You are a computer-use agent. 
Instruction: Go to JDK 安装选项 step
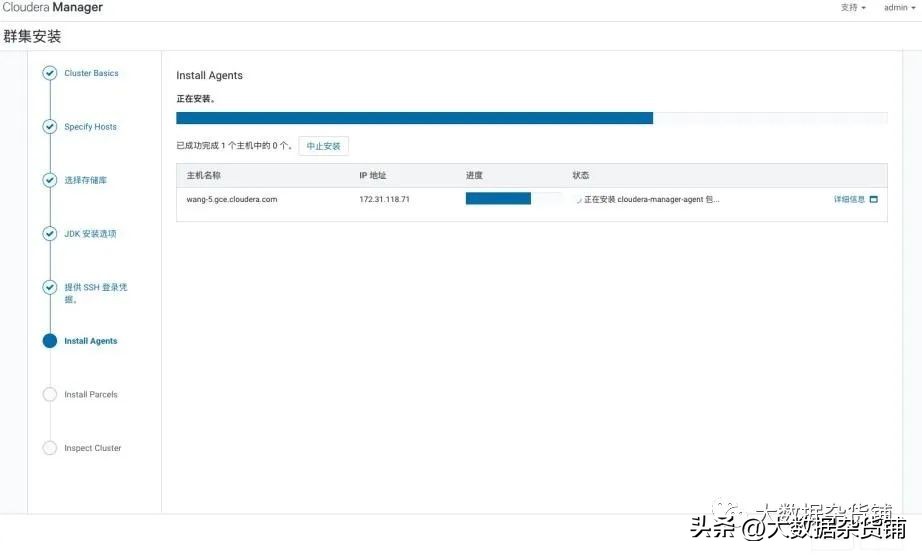(x=91, y=233)
